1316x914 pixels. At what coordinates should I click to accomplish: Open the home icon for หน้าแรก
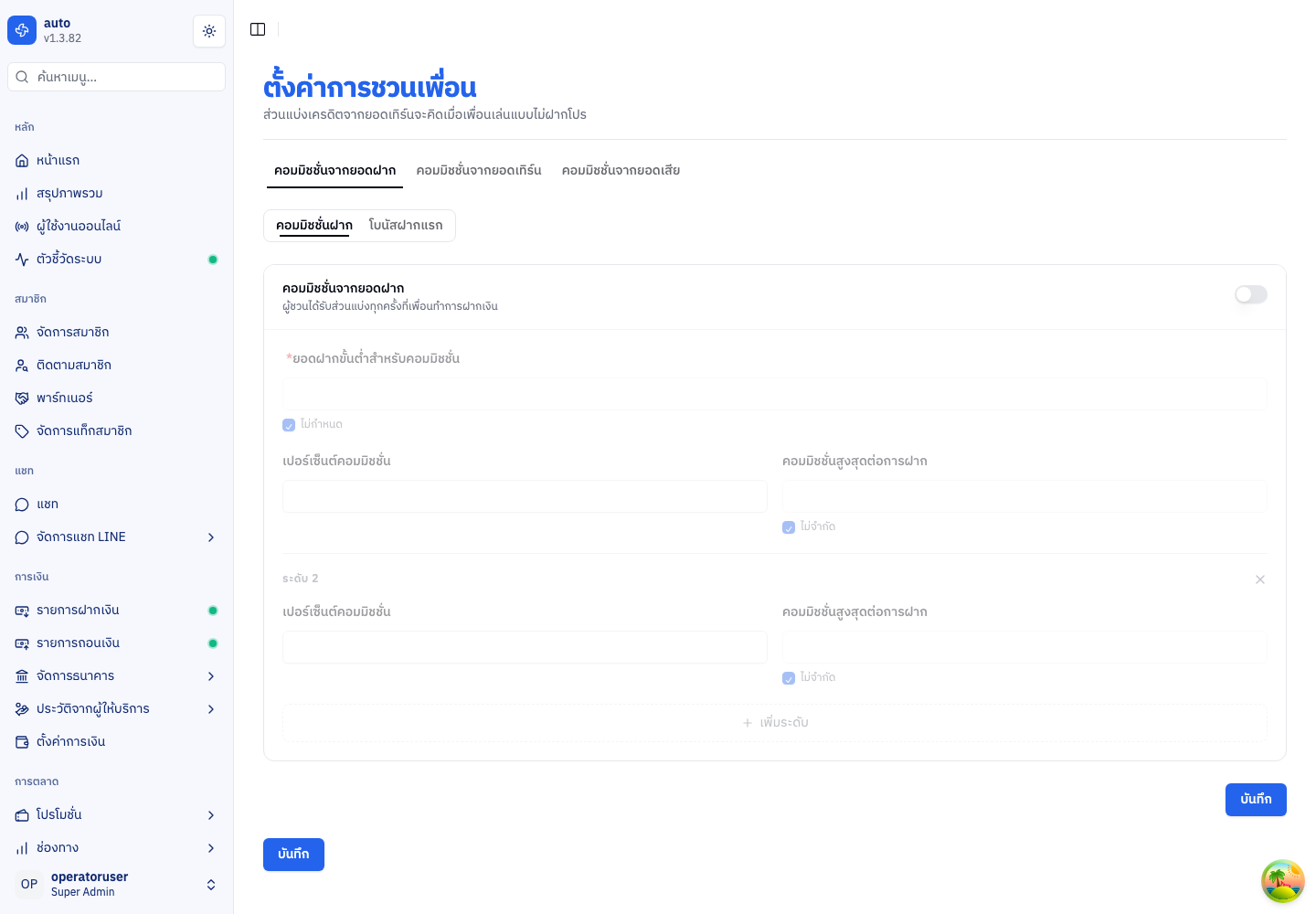click(22, 161)
